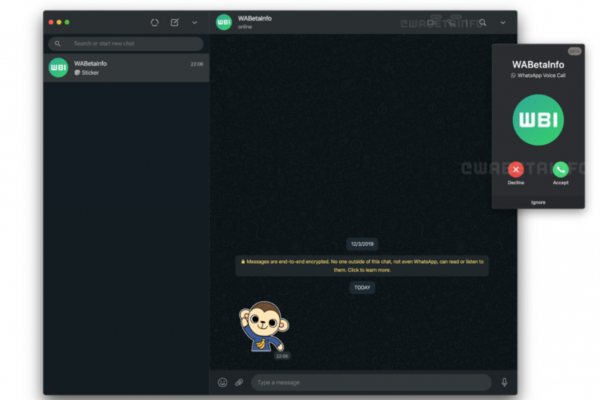Screen dimensions: 600x400
Task: Click the BETA badge on the call popup
Action: pos(574,51)
